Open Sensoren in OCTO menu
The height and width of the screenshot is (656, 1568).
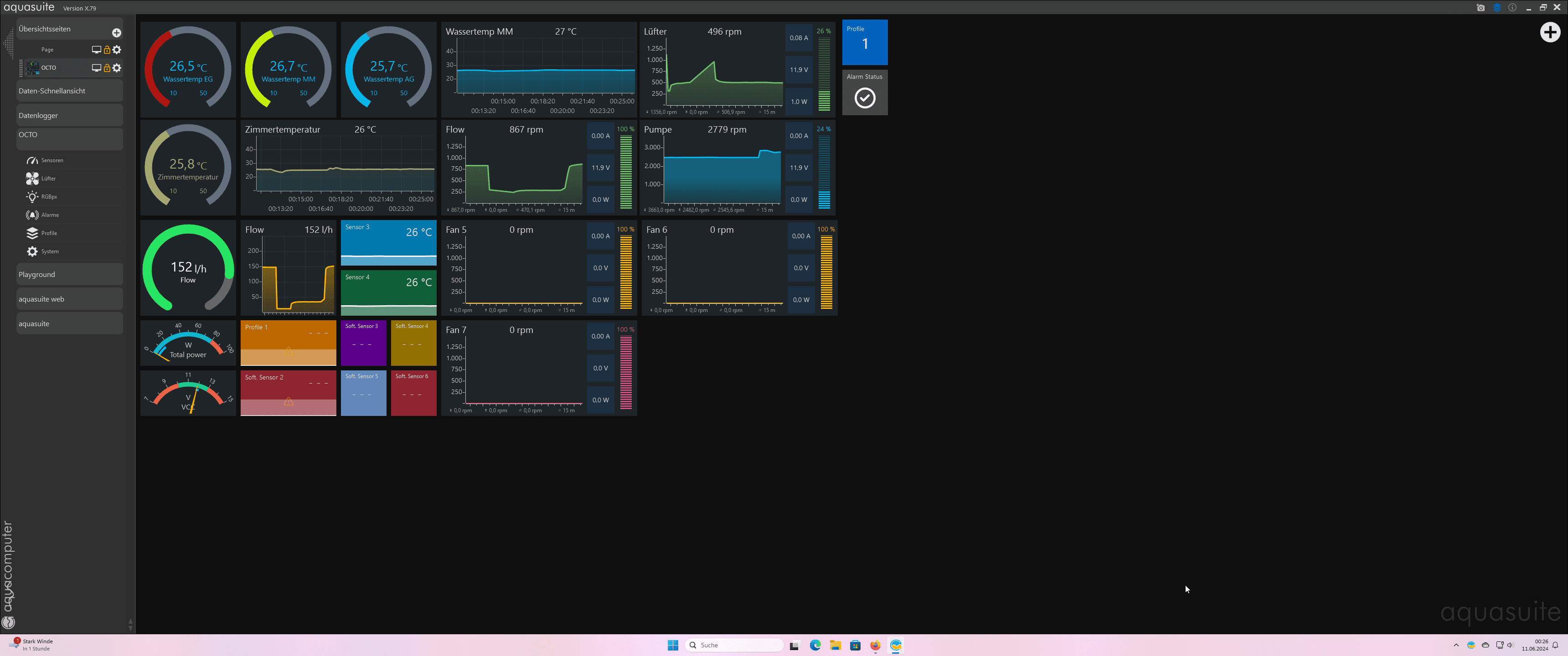point(52,161)
